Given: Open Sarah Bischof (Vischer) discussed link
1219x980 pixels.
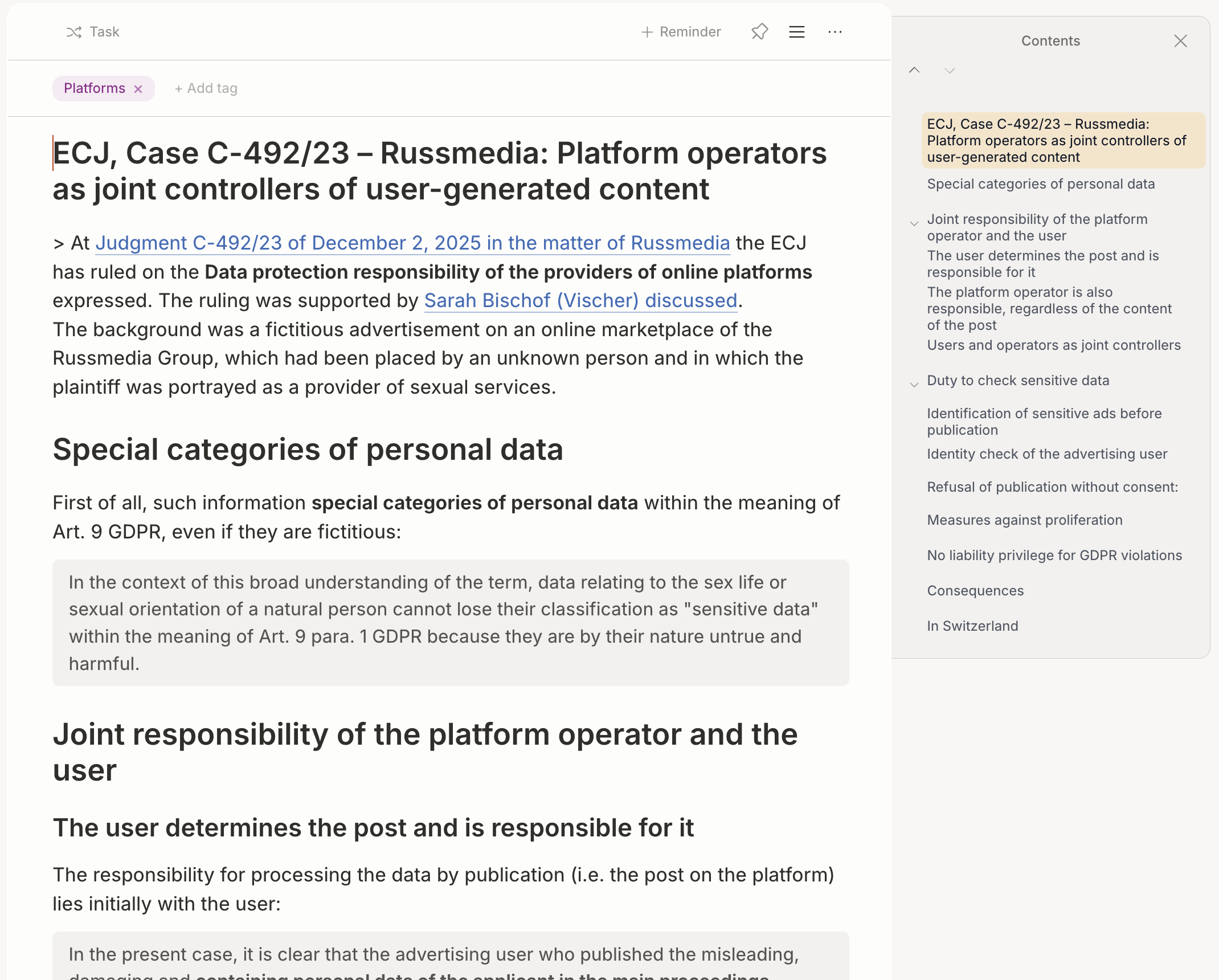Looking at the screenshot, I should pyautogui.click(x=581, y=301).
